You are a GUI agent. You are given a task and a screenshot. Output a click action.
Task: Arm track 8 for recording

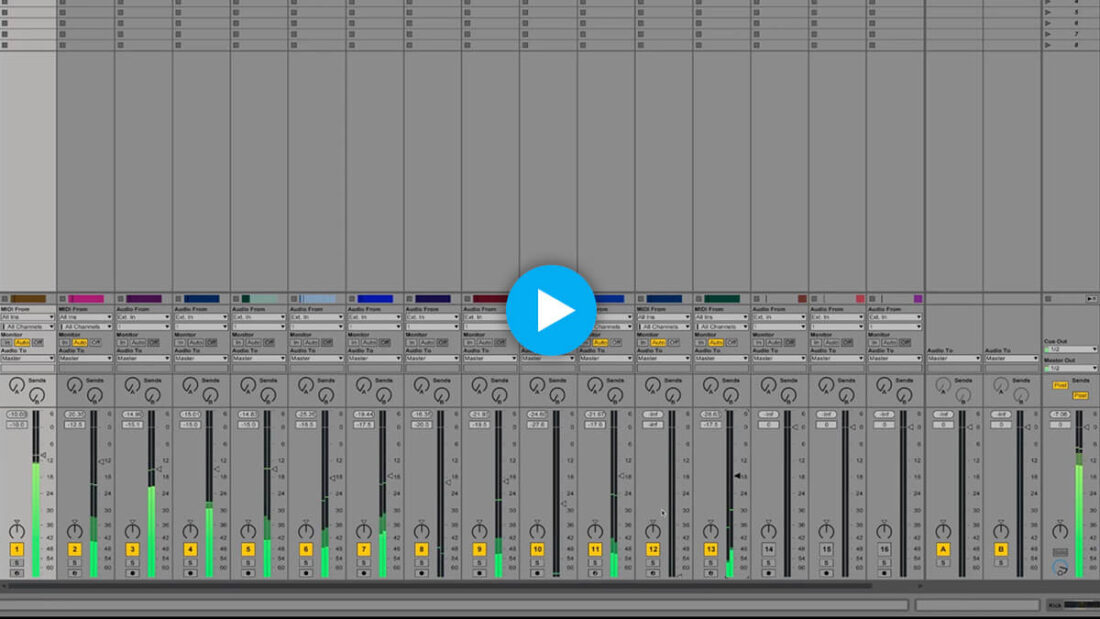(x=421, y=573)
